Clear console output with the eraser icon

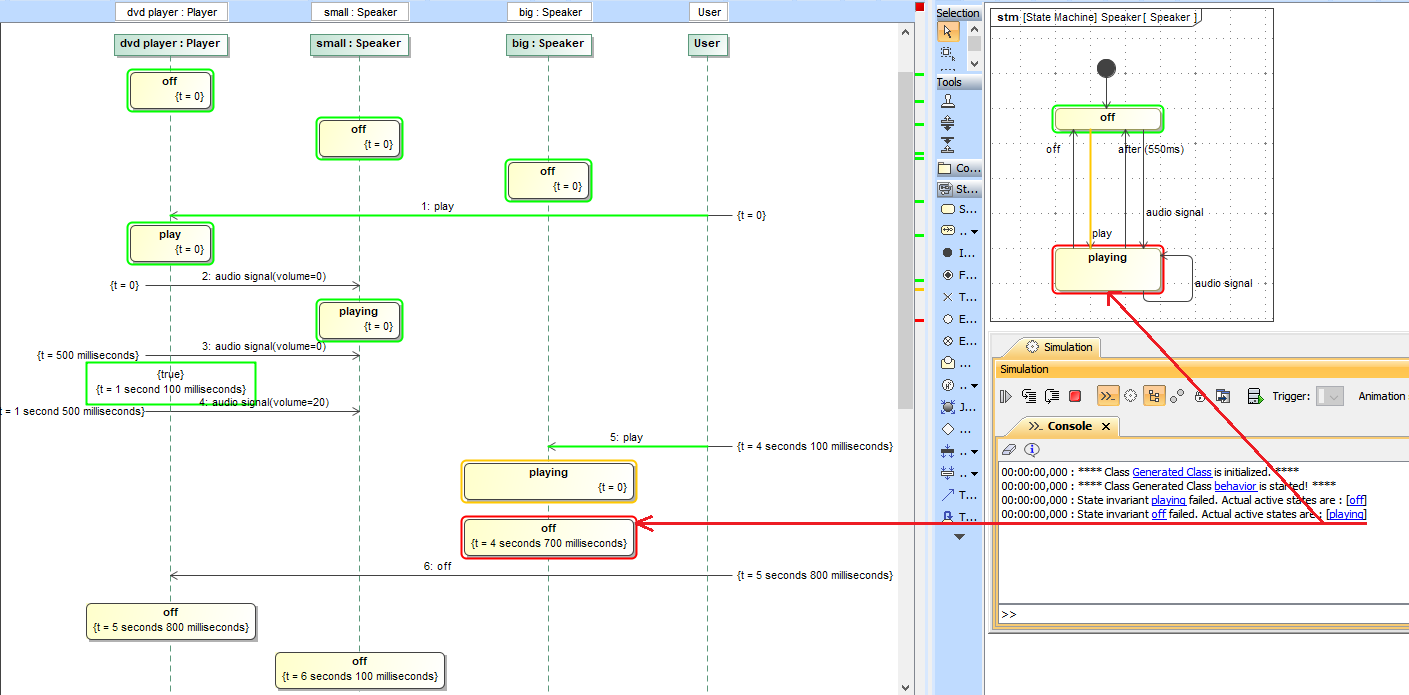tap(1008, 449)
